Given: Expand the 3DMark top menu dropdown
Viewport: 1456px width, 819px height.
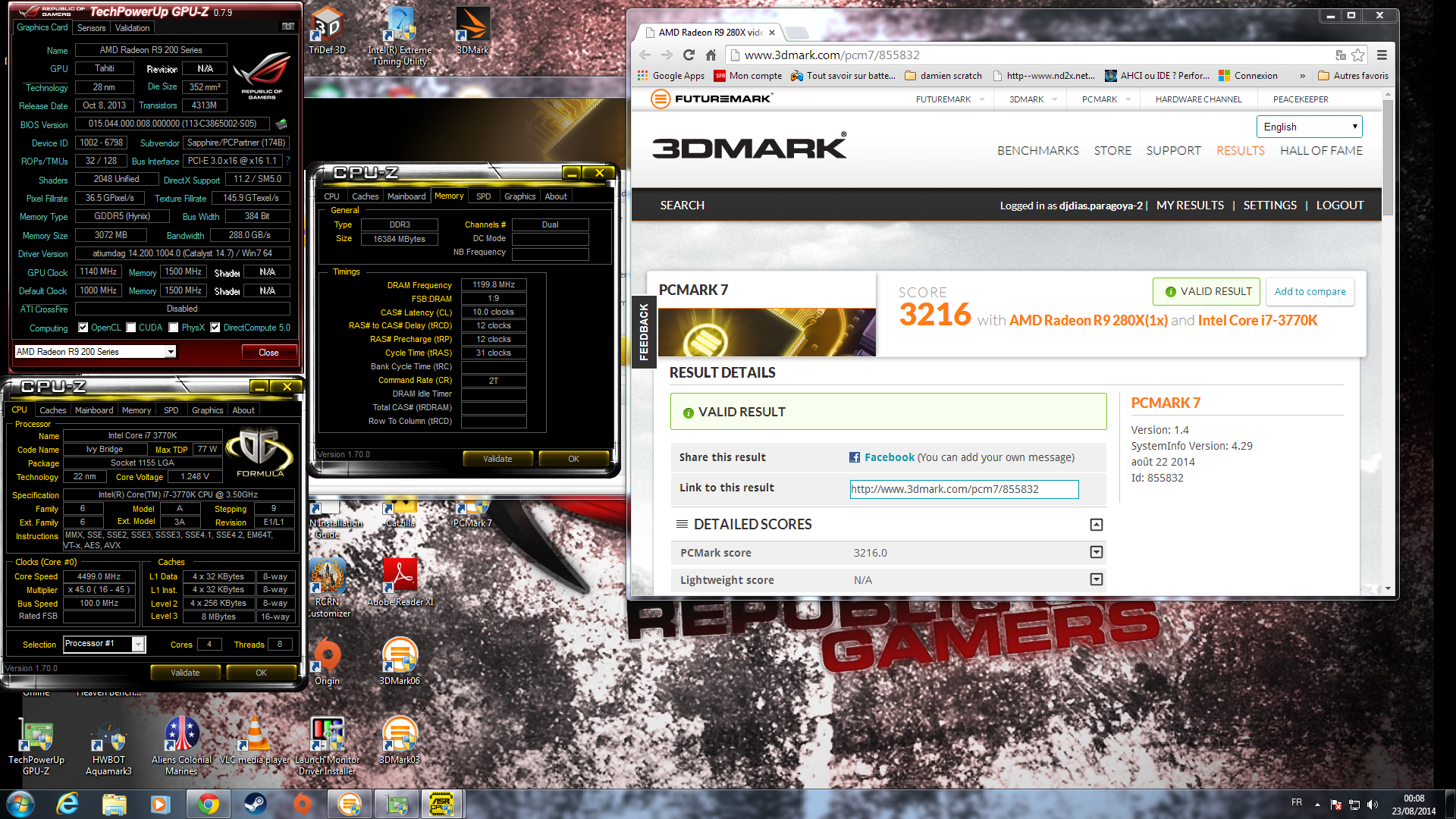Looking at the screenshot, I should tap(1055, 99).
